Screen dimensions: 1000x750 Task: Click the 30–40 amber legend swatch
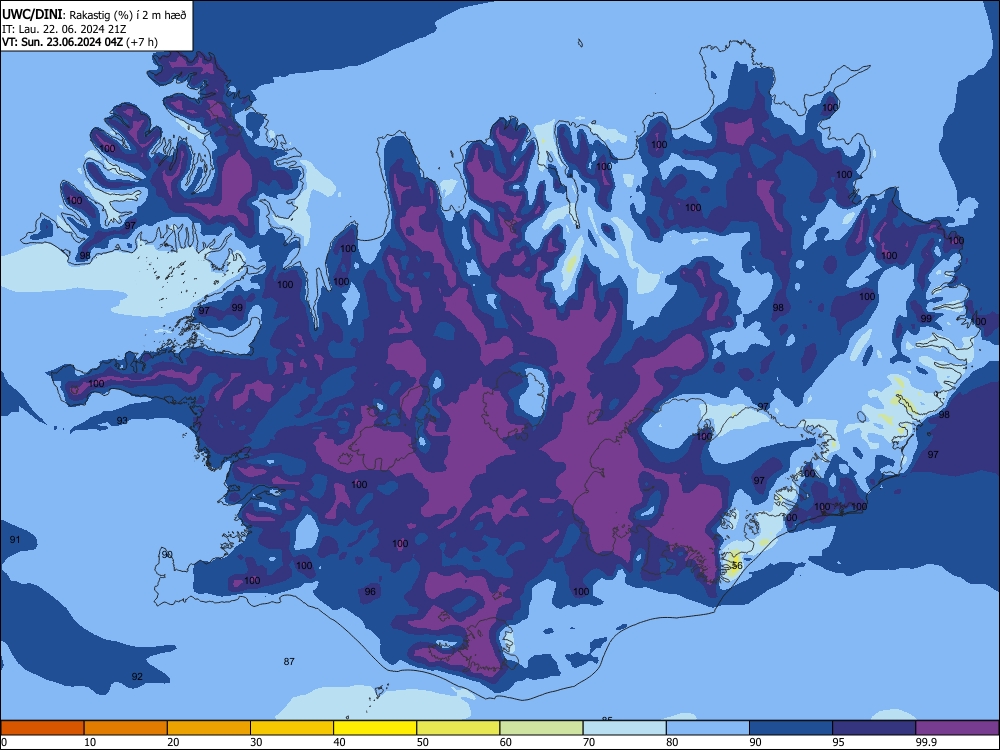click(292, 728)
